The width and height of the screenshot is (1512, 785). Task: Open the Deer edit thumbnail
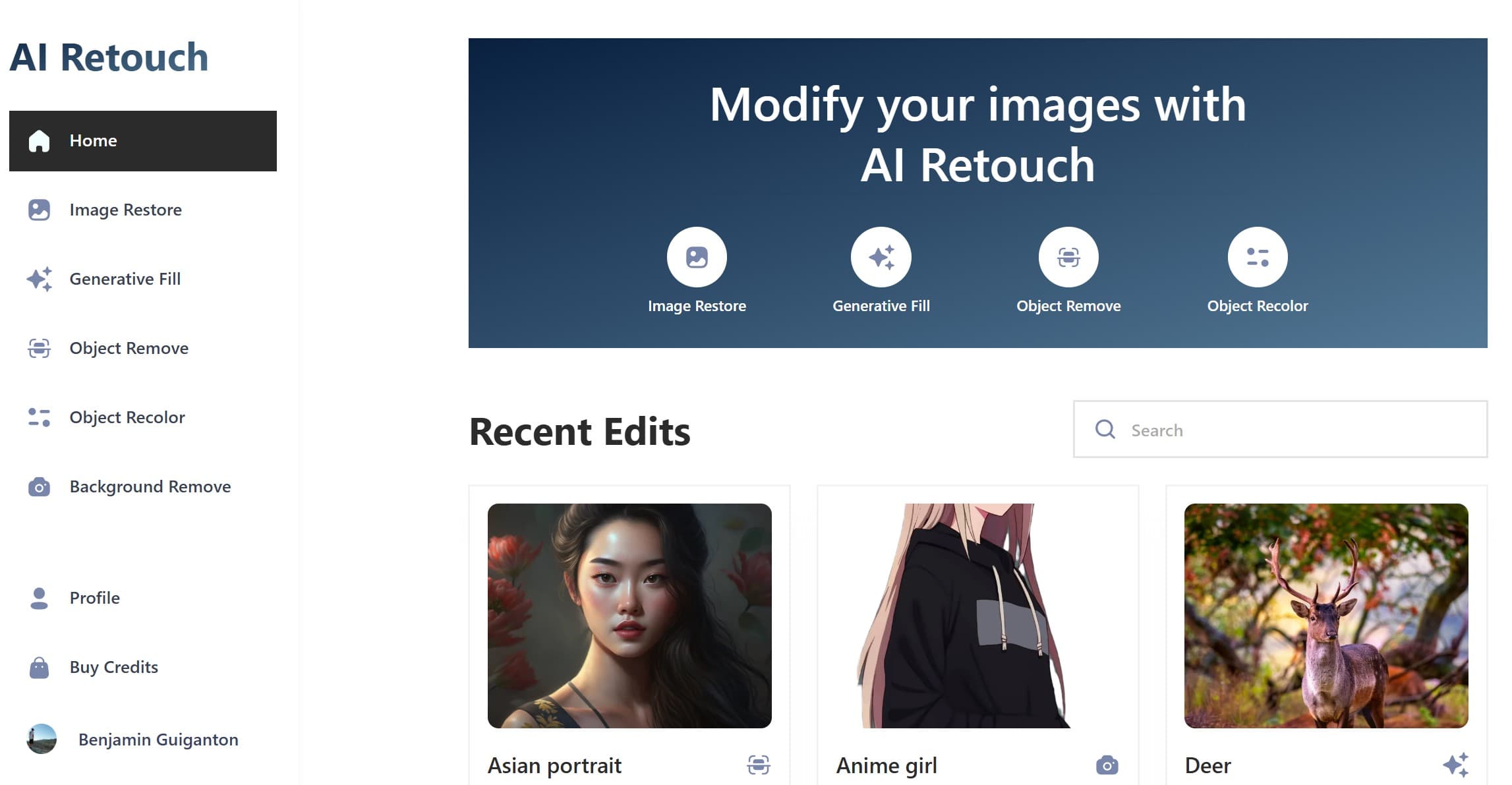(x=1326, y=616)
